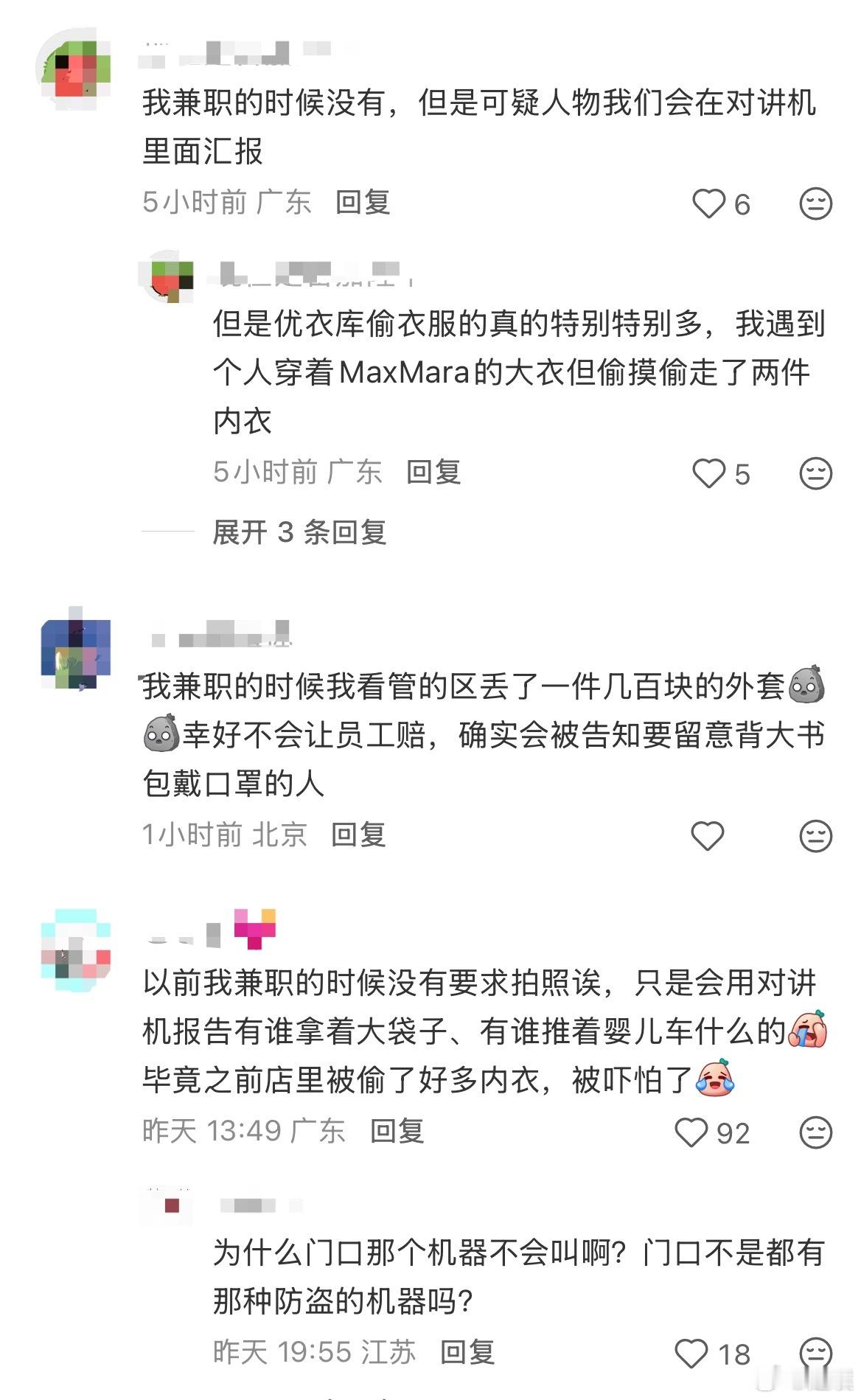861x1400 pixels.
Task: Open avatar of the Beijing commenter
Action: coord(75,649)
